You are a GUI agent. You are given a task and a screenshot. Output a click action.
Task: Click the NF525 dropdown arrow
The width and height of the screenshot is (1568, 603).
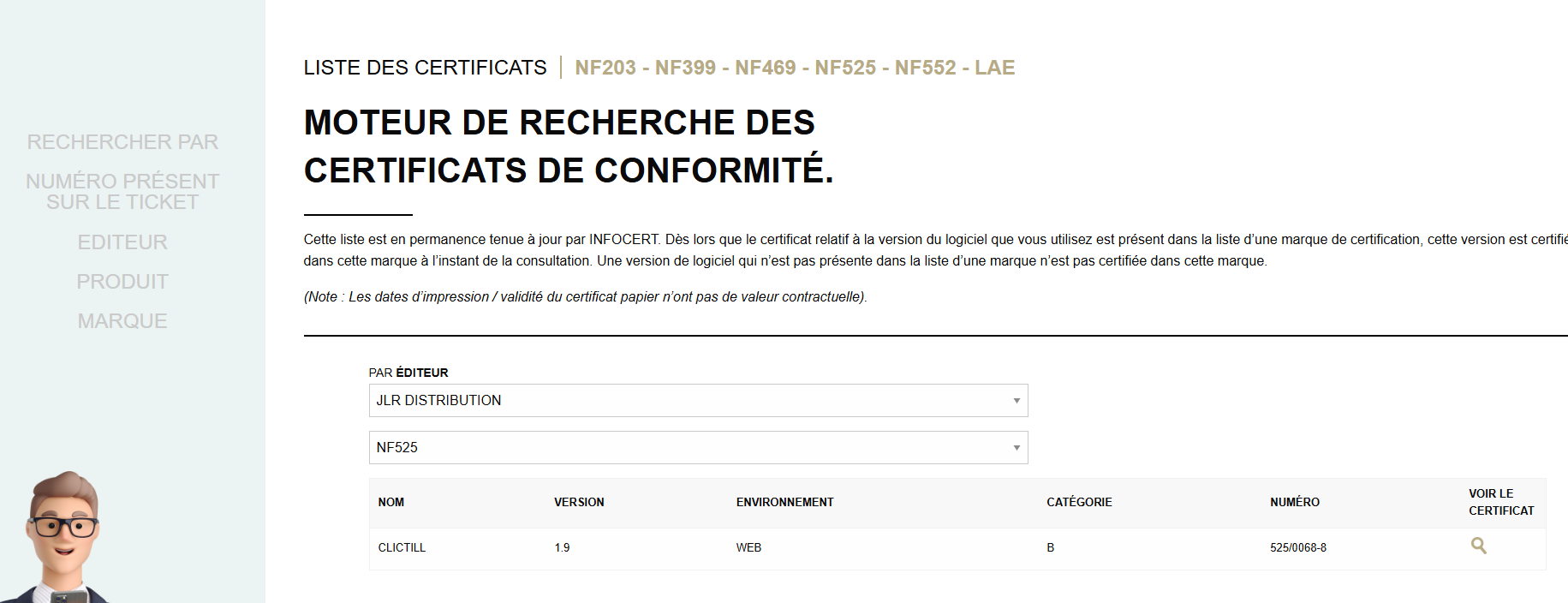(1017, 448)
